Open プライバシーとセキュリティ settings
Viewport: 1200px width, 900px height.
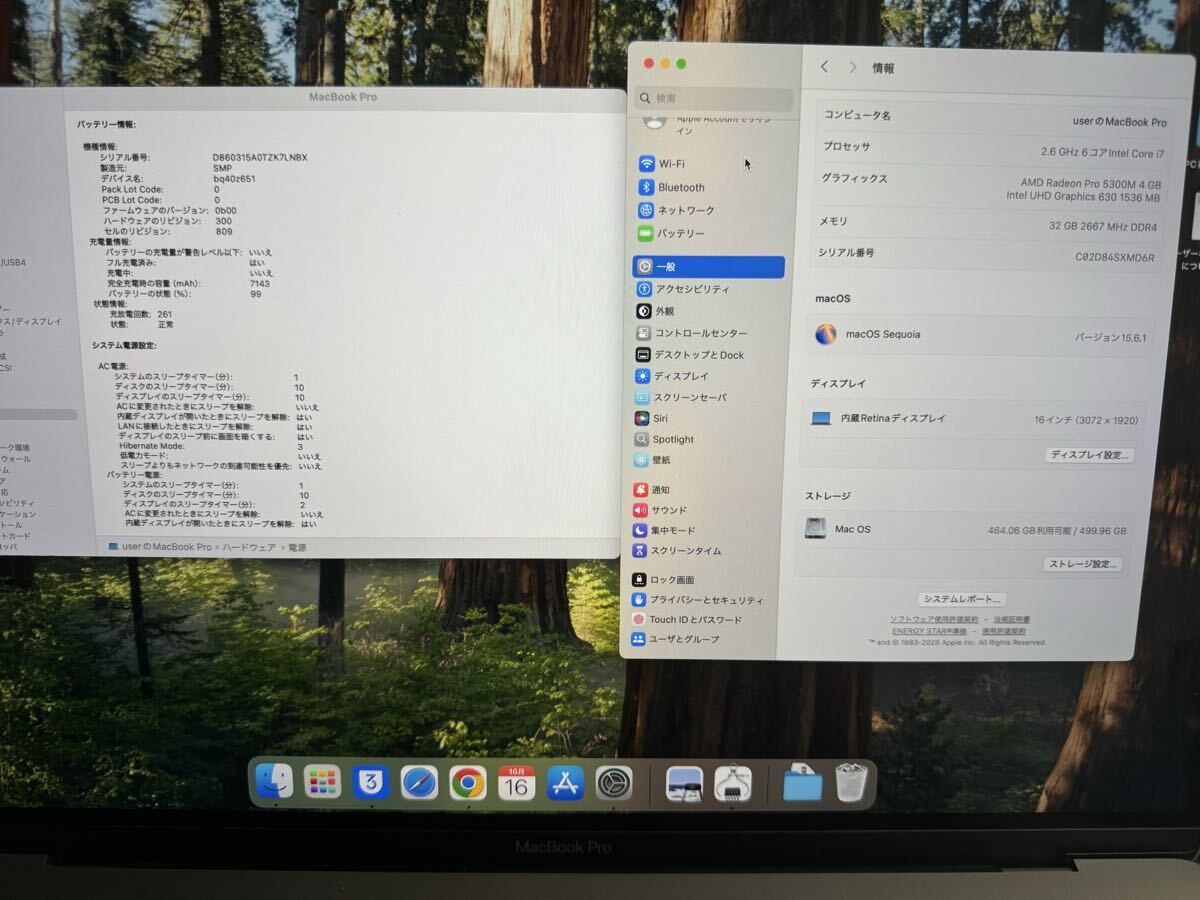click(698, 600)
